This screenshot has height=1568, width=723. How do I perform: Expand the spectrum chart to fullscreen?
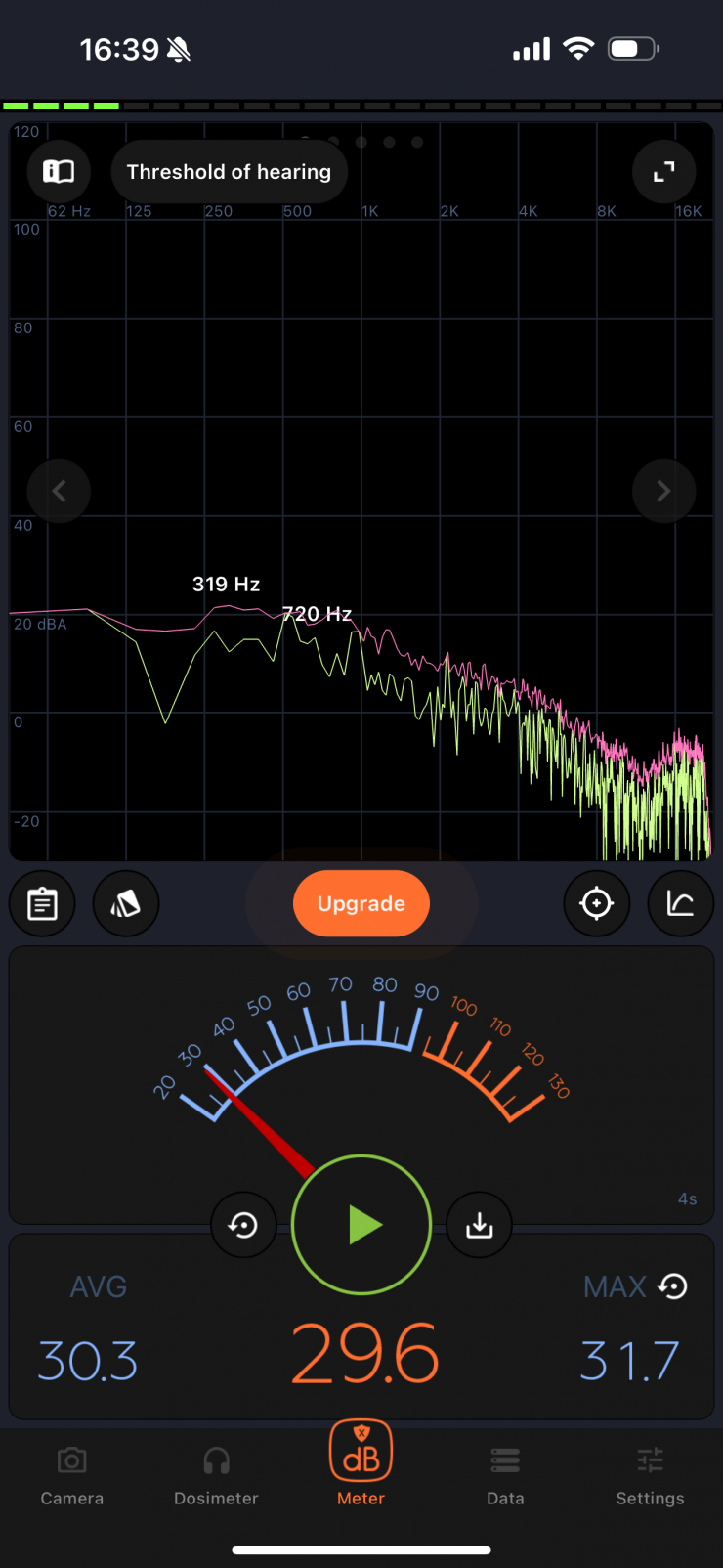(x=664, y=172)
